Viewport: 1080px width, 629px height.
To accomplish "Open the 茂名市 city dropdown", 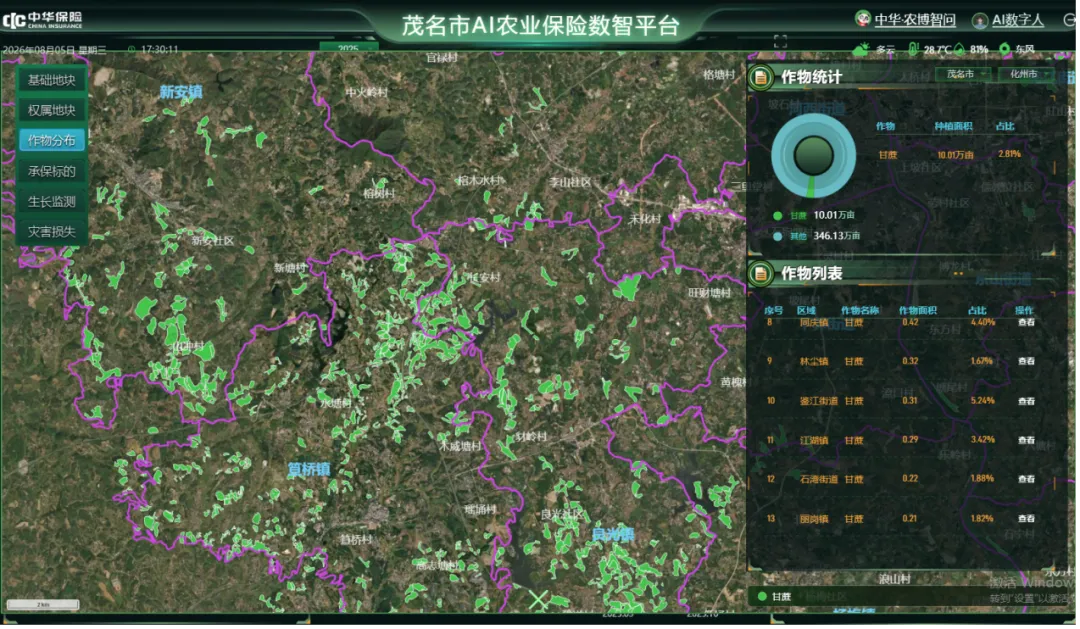I will pyautogui.click(x=964, y=74).
